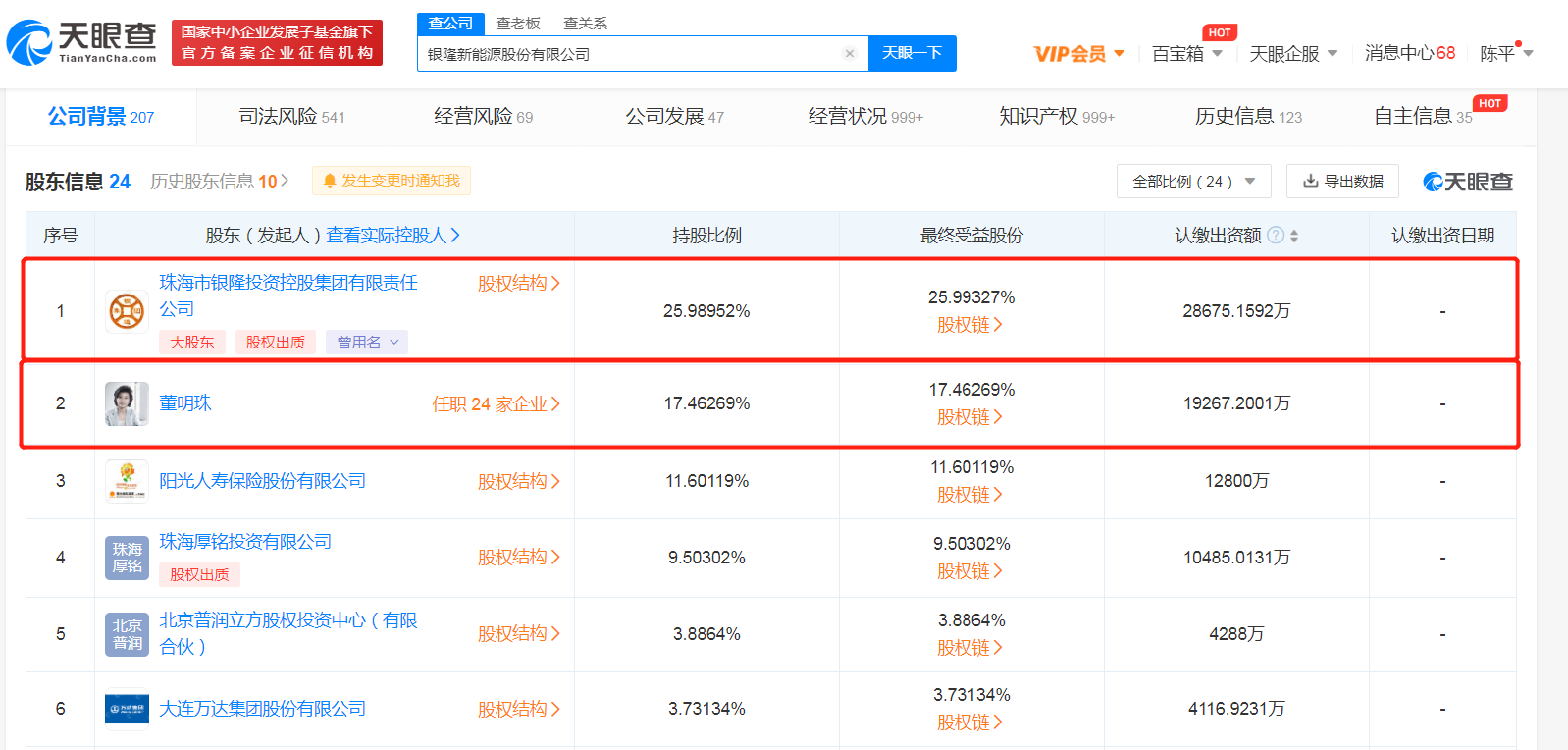Screen dimensions: 1568x750
Task: Click the 导出数据 button
Action: (1342, 181)
